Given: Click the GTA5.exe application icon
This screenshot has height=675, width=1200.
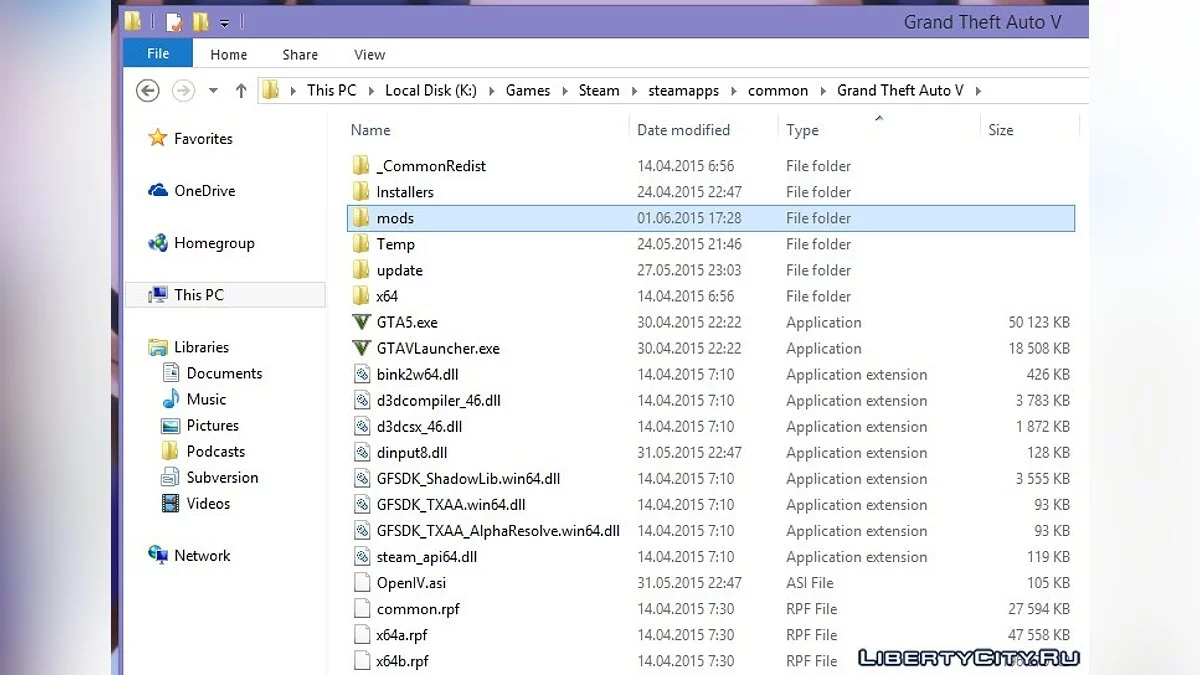Looking at the screenshot, I should click(361, 322).
